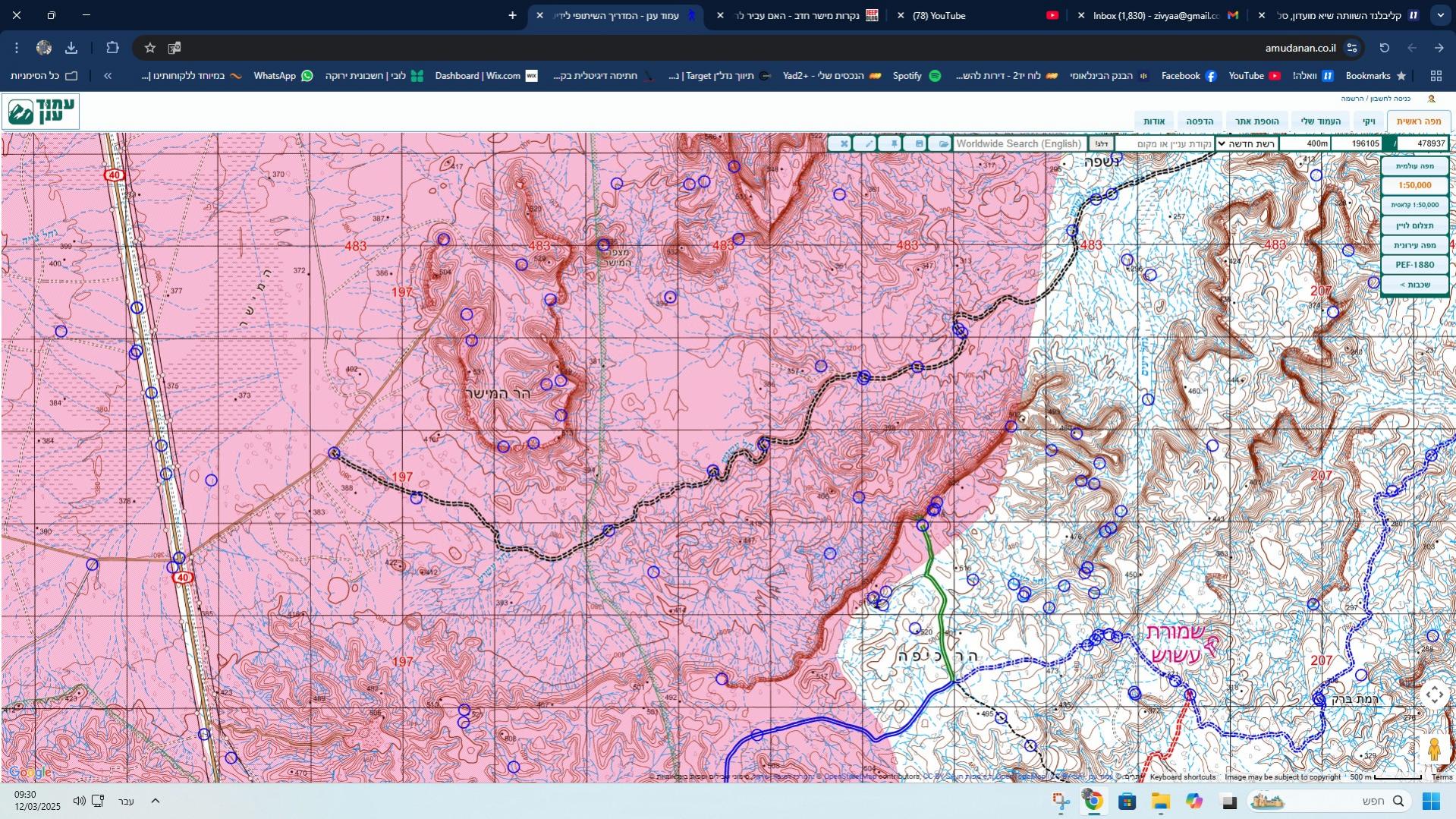Click the open-folder icon in map toolbar

(x=942, y=143)
